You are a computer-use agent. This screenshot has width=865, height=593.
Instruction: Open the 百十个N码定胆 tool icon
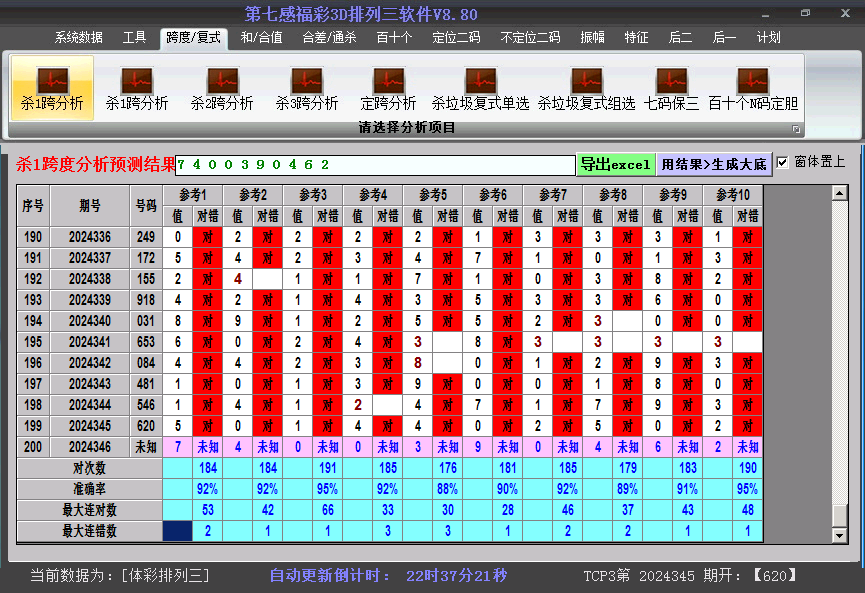point(753,88)
